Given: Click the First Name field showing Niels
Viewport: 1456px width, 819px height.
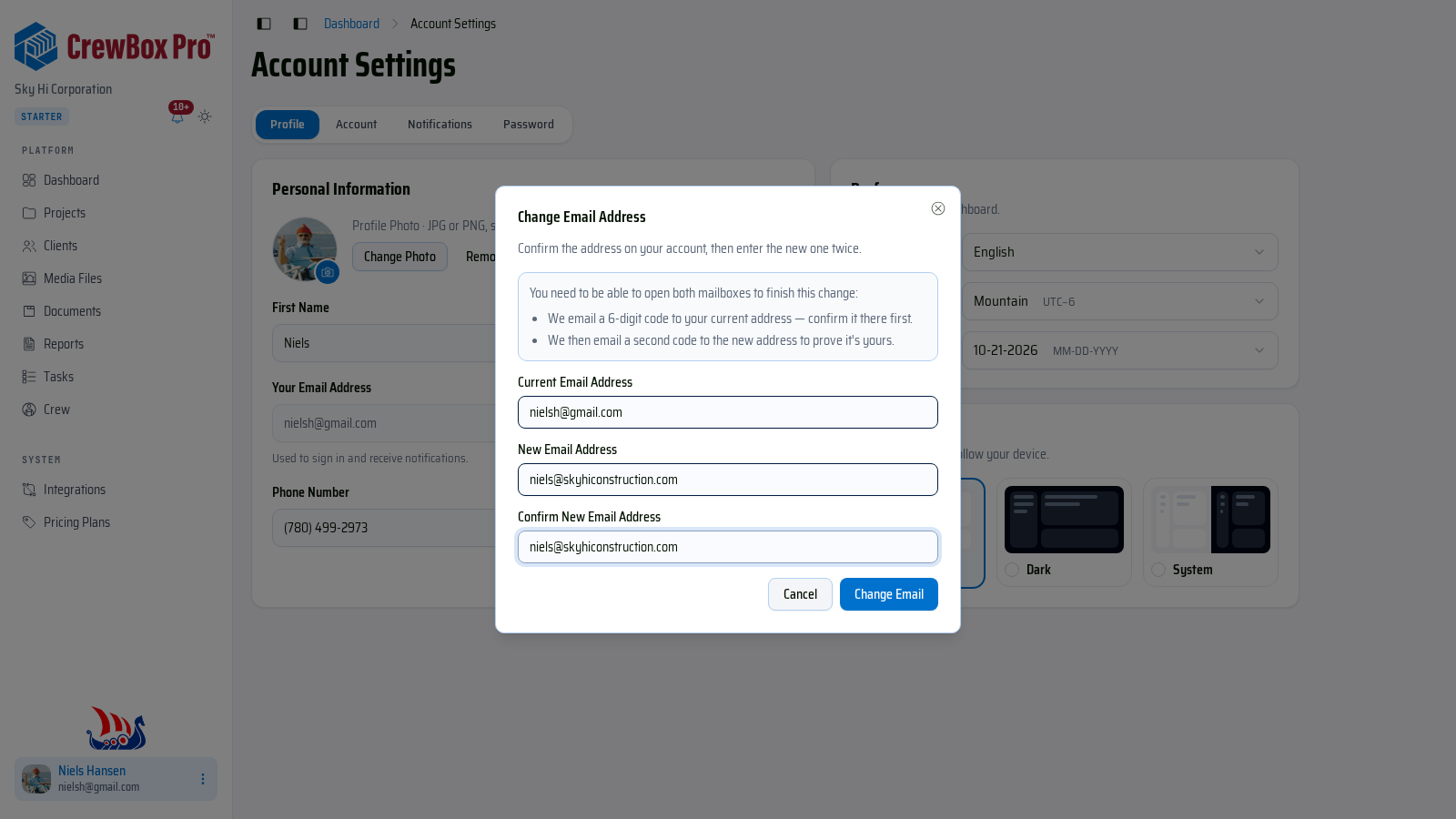Looking at the screenshot, I should pyautogui.click(x=384, y=343).
